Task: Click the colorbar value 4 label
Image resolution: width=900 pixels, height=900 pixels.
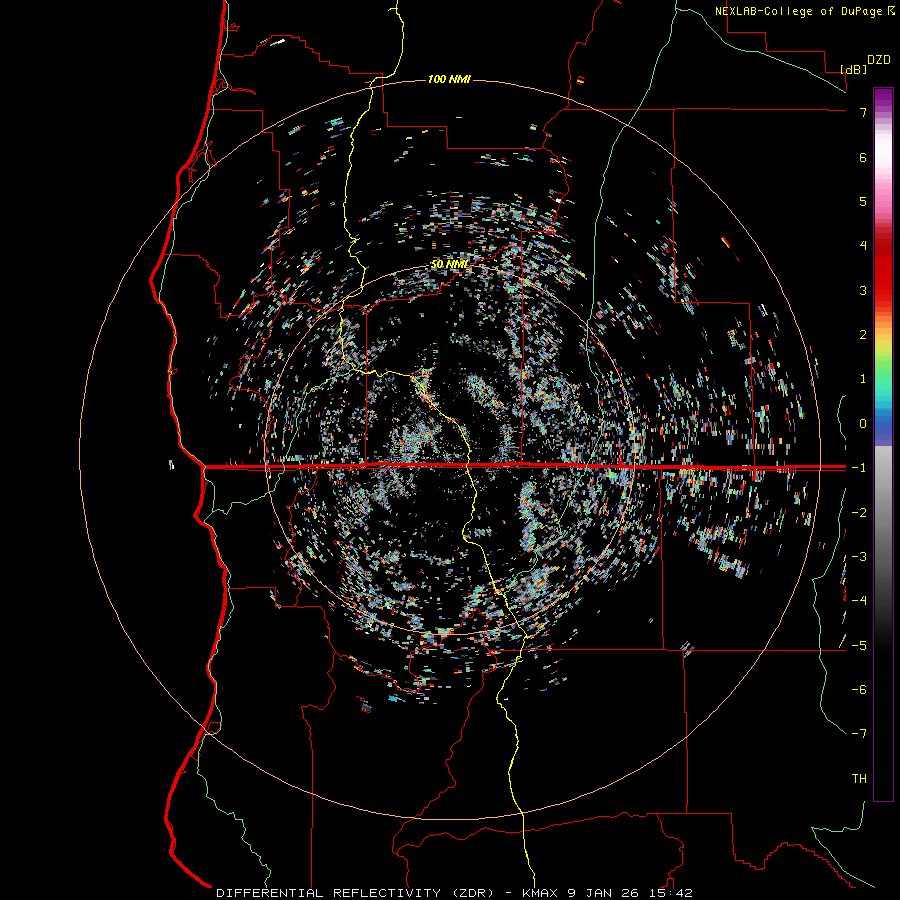Action: tap(863, 246)
